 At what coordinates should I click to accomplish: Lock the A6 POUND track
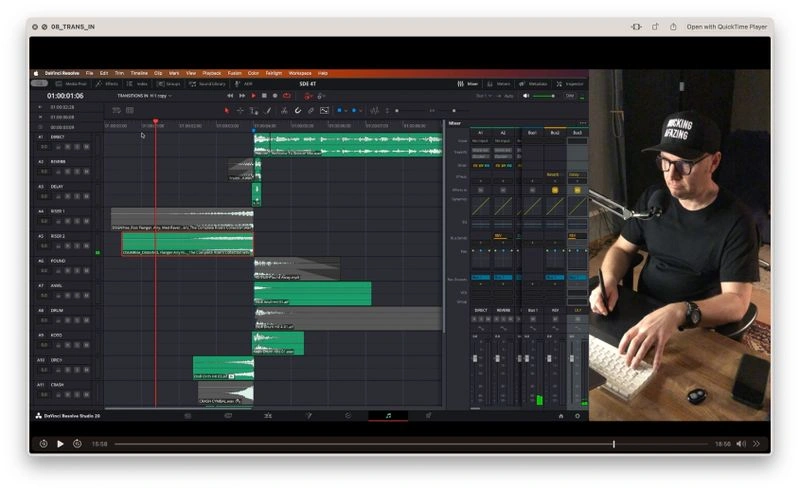tap(58, 271)
